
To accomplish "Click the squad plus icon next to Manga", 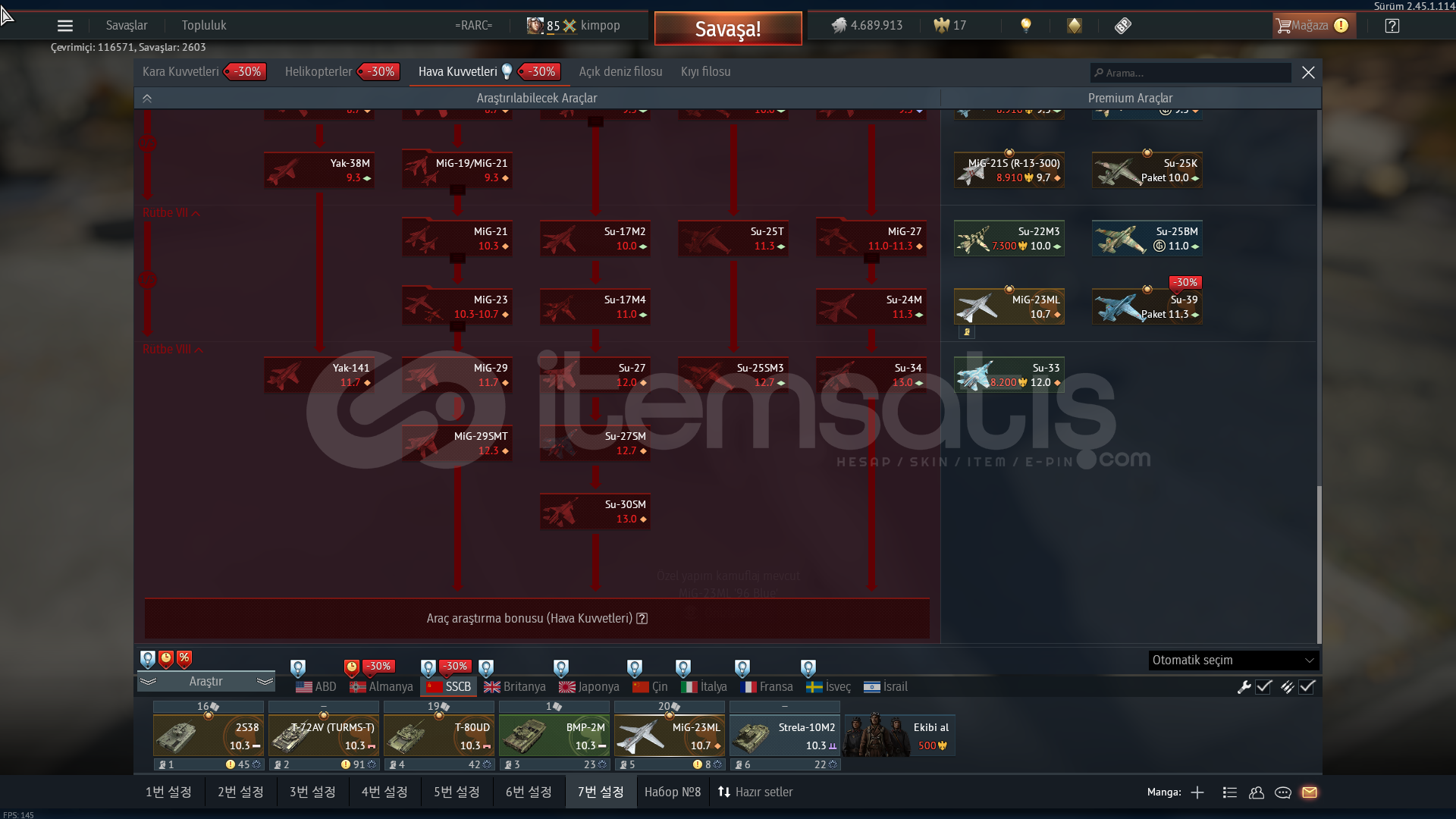I will [1197, 792].
